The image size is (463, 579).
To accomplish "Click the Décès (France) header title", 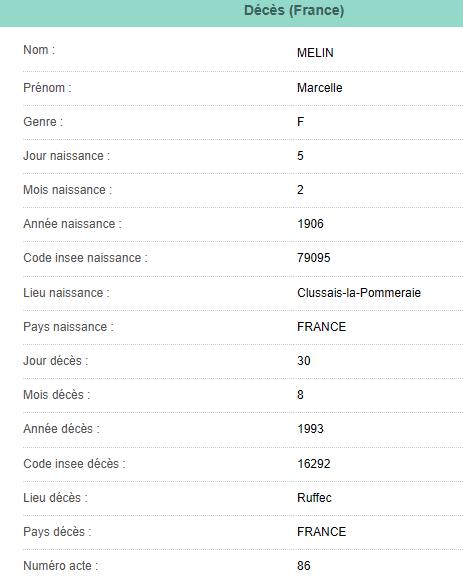I will tap(294, 10).
